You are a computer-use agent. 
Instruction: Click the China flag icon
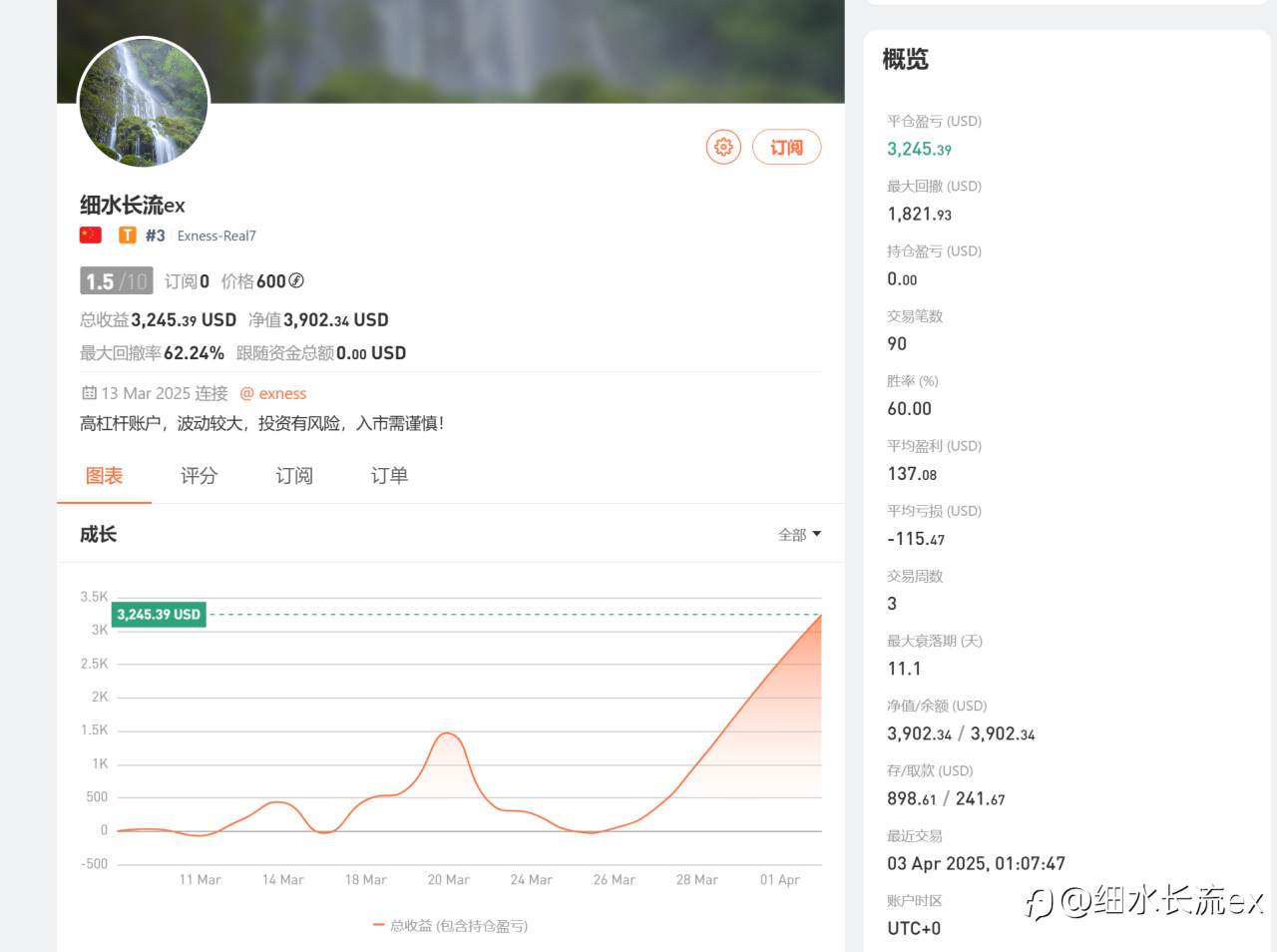(x=91, y=236)
